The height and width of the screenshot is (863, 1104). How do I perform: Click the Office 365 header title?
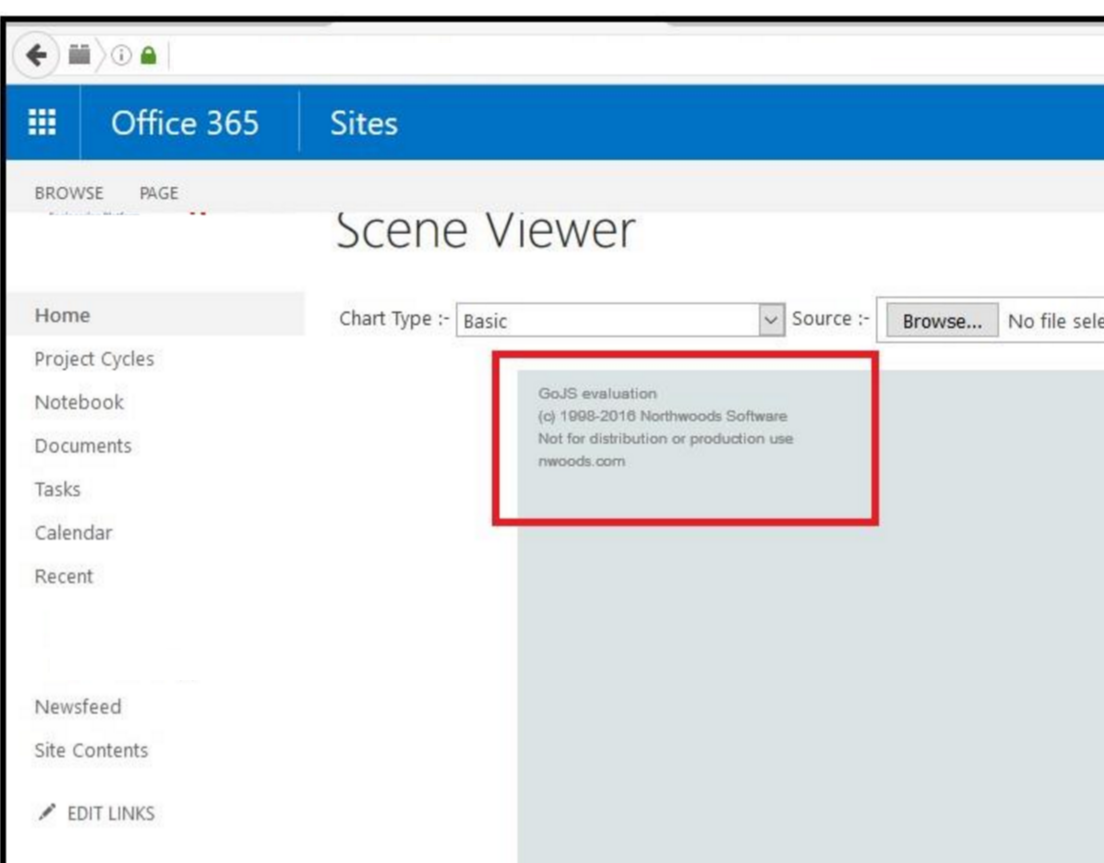(x=185, y=123)
